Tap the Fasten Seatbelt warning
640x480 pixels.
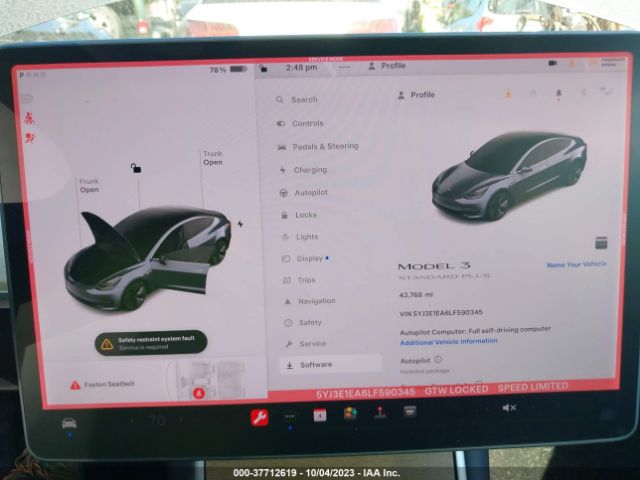click(102, 384)
